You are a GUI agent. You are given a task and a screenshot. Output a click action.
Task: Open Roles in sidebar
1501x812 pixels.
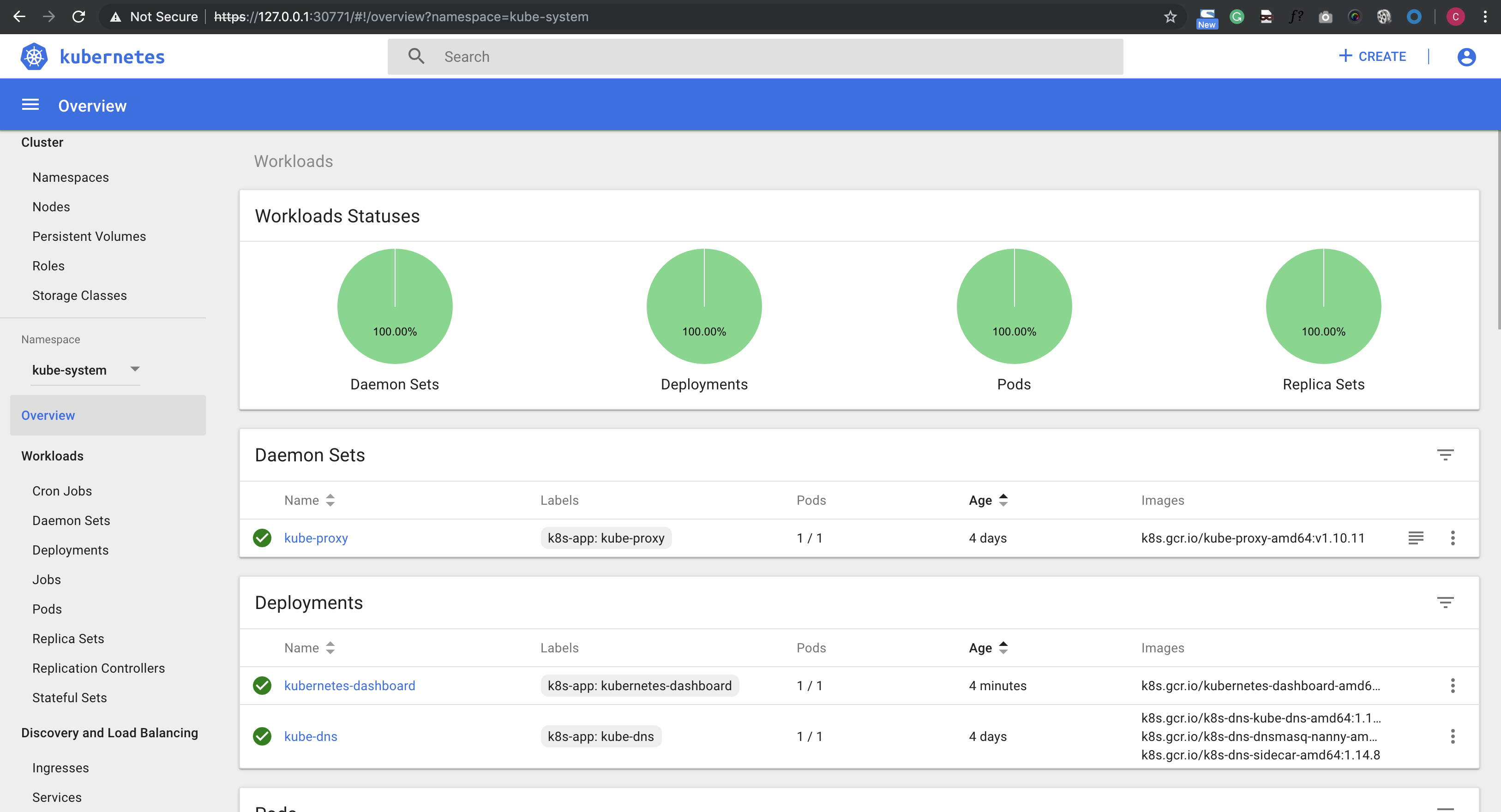point(48,266)
